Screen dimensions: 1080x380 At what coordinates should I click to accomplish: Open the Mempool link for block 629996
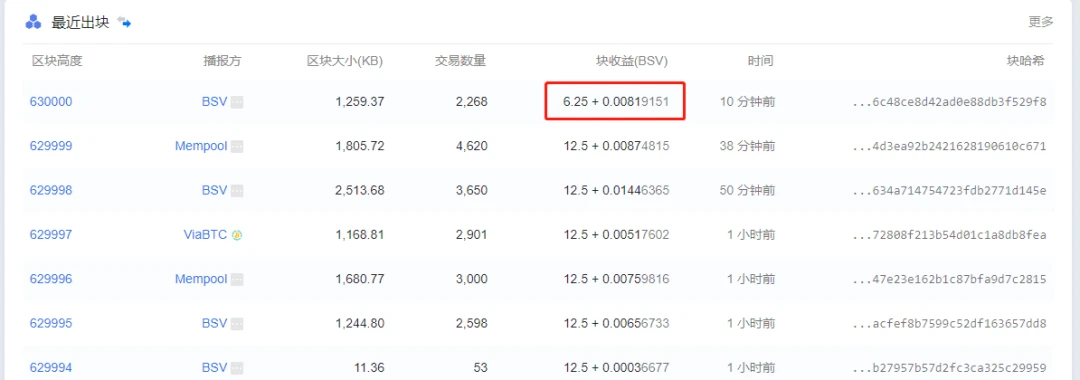tap(201, 279)
